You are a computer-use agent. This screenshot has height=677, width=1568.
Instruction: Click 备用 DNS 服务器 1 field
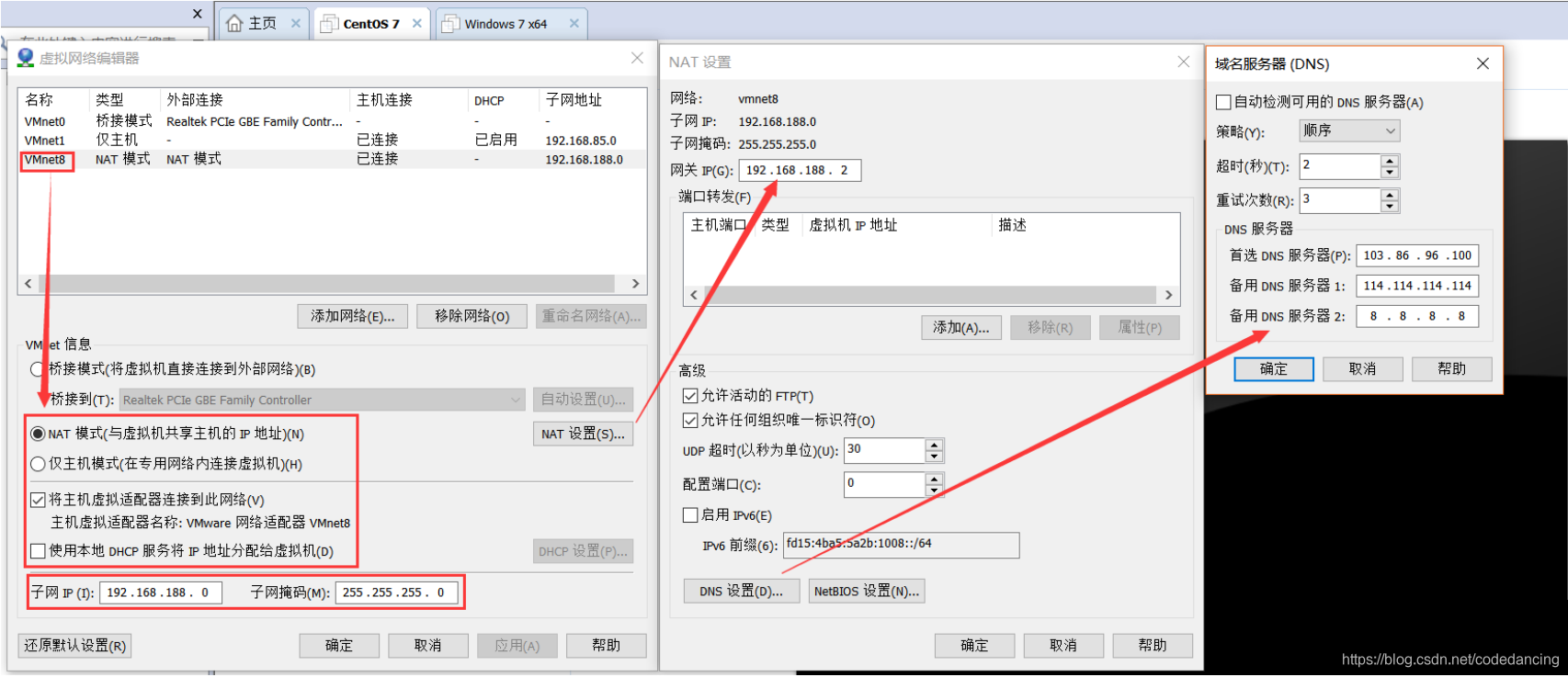pos(1417,286)
